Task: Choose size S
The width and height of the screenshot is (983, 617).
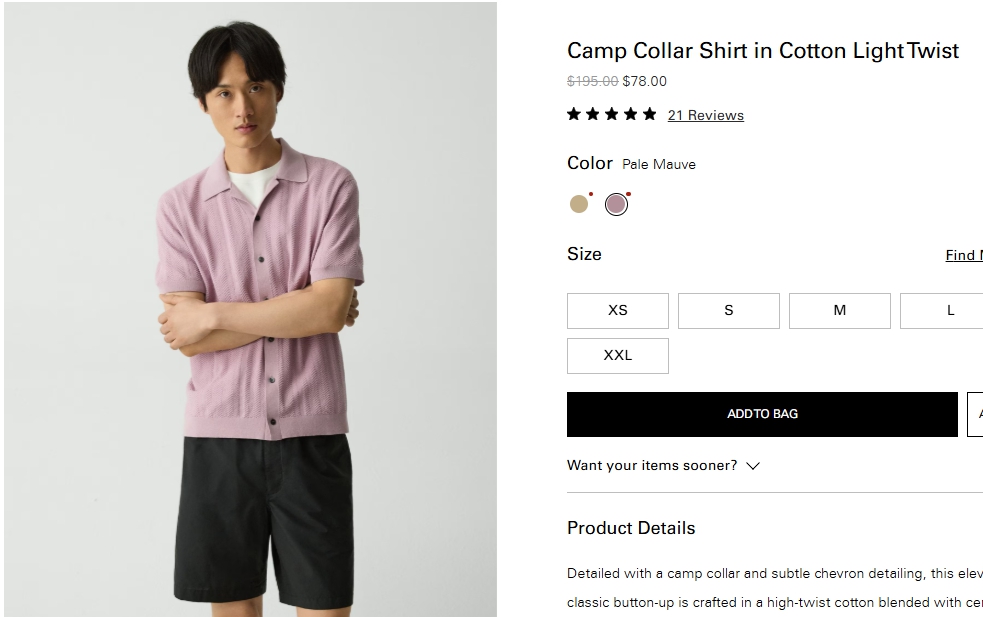Action: (x=728, y=311)
